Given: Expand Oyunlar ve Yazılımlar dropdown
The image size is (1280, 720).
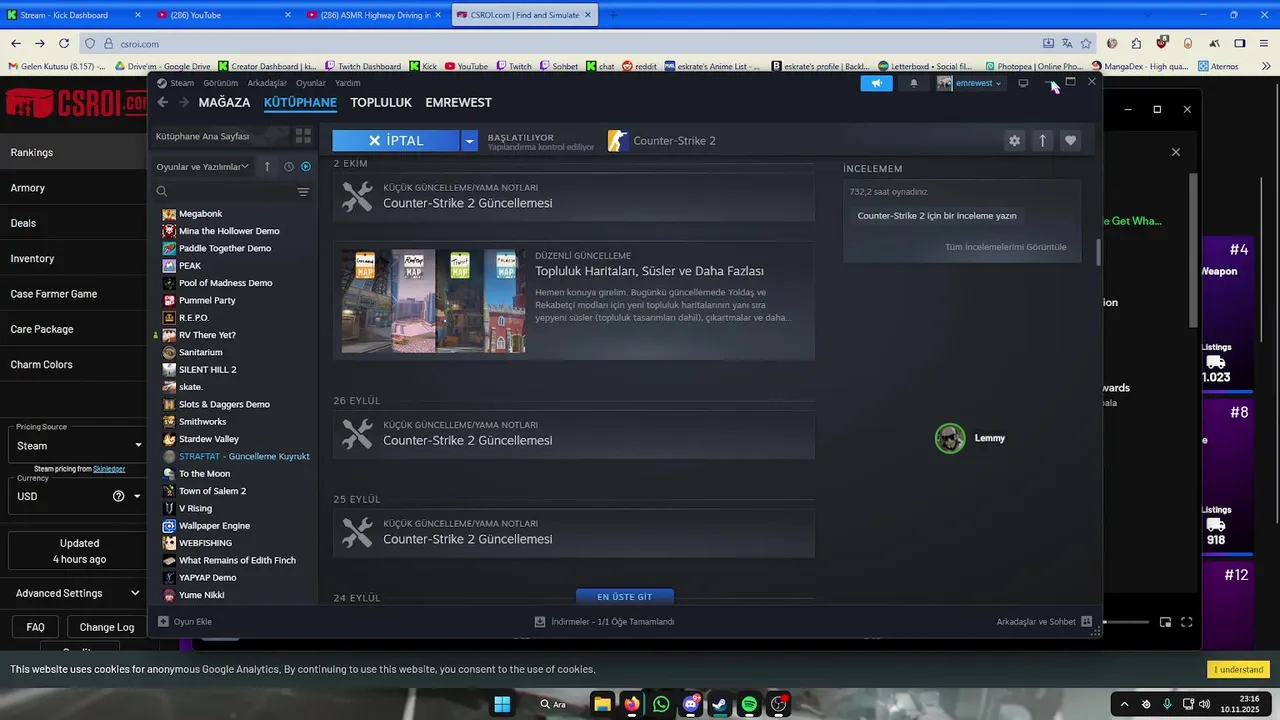Looking at the screenshot, I should coord(203,167).
